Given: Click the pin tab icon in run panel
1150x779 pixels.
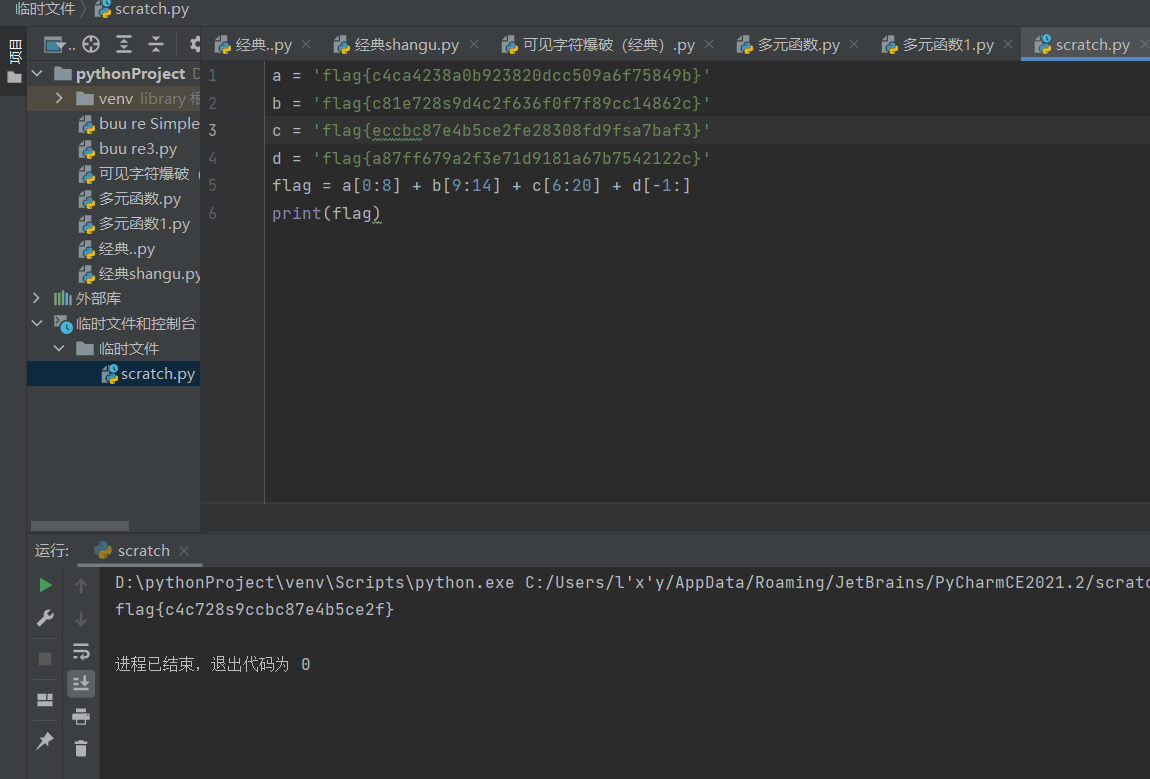Looking at the screenshot, I should [x=45, y=740].
